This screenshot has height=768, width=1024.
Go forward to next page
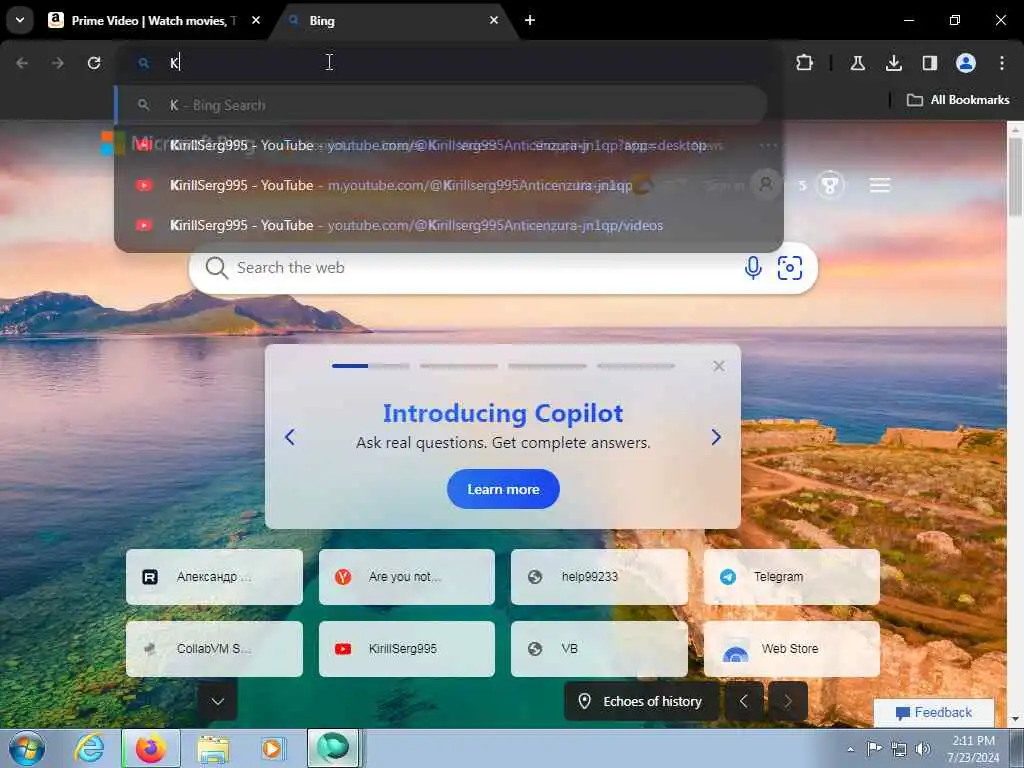click(57, 63)
